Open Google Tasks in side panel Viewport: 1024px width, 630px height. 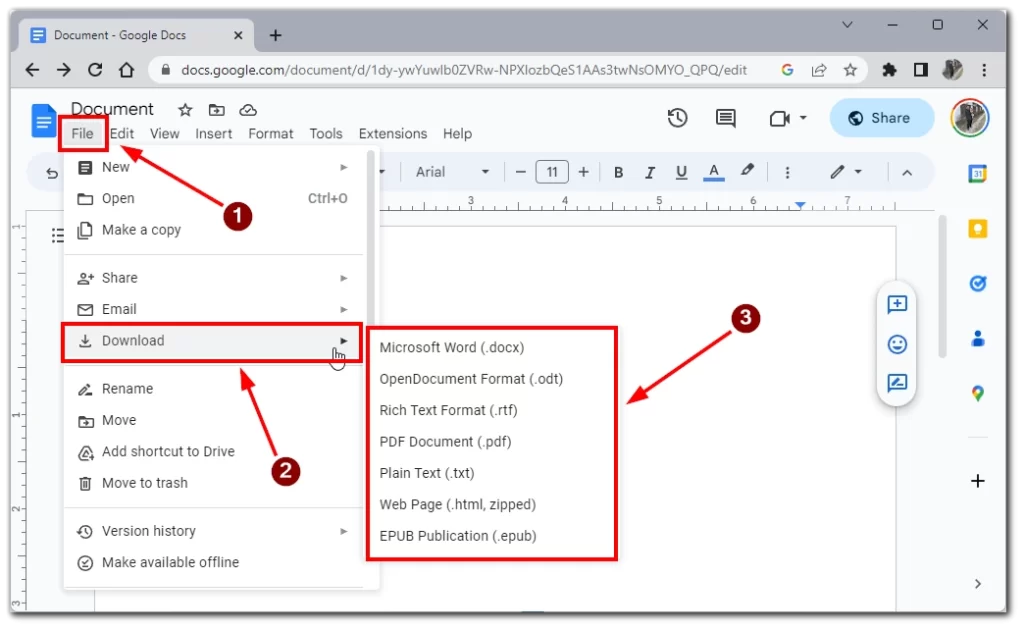pyautogui.click(x=977, y=283)
